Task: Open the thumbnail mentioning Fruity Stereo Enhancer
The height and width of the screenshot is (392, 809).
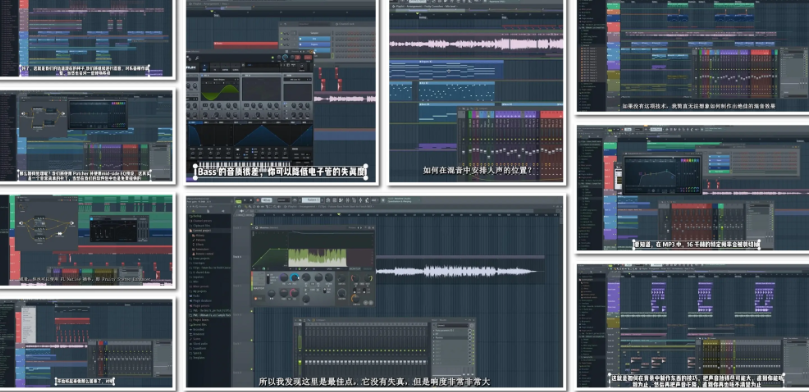Action: [x=86, y=240]
